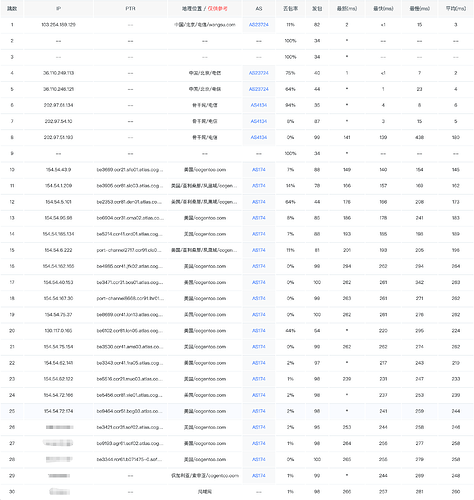This screenshot has height=500, width=474.
Task: Click hop number 30 in the first column
Action: tap(12, 492)
